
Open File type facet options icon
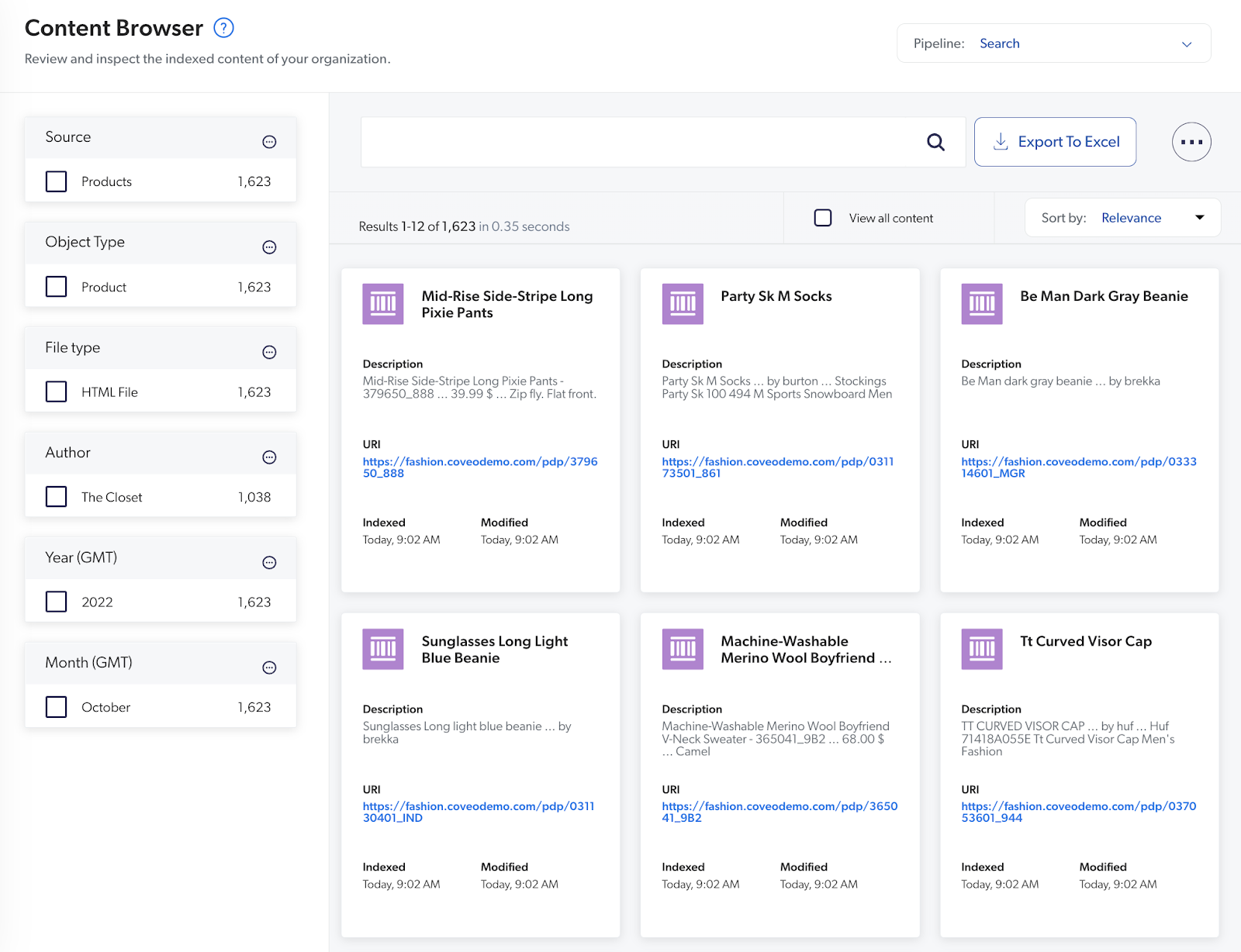[269, 353]
